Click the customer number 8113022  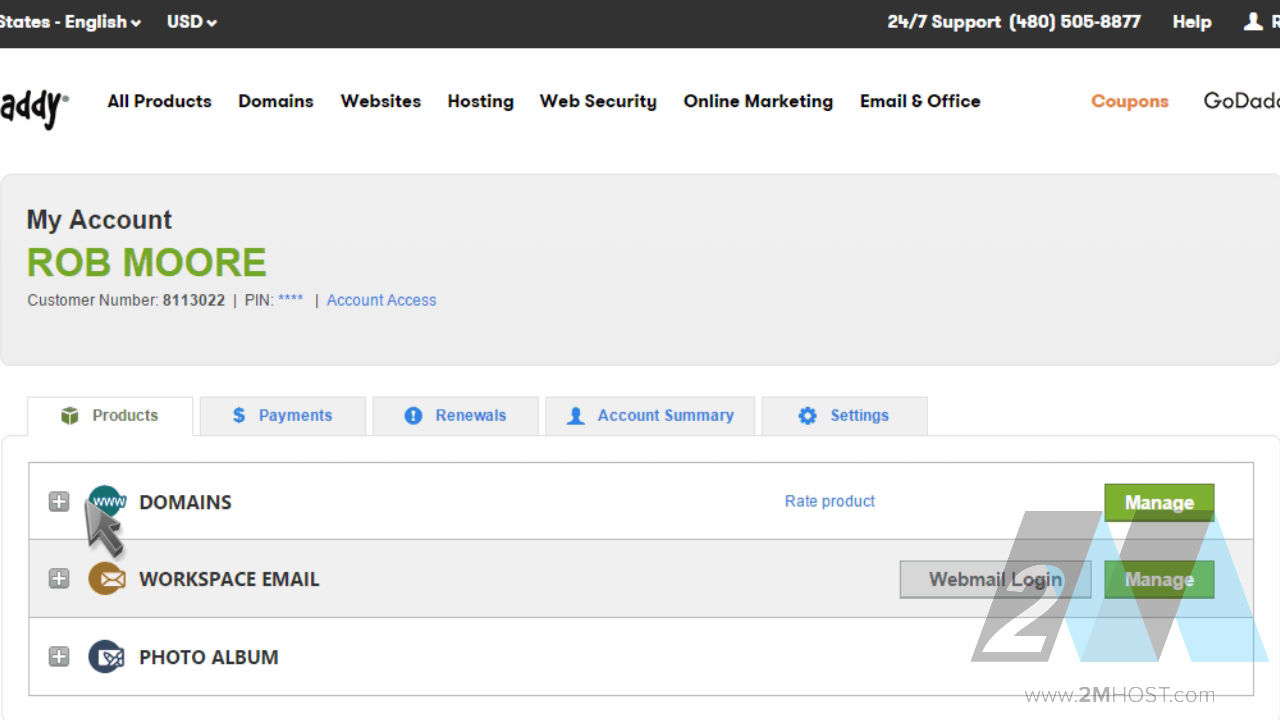coord(194,300)
